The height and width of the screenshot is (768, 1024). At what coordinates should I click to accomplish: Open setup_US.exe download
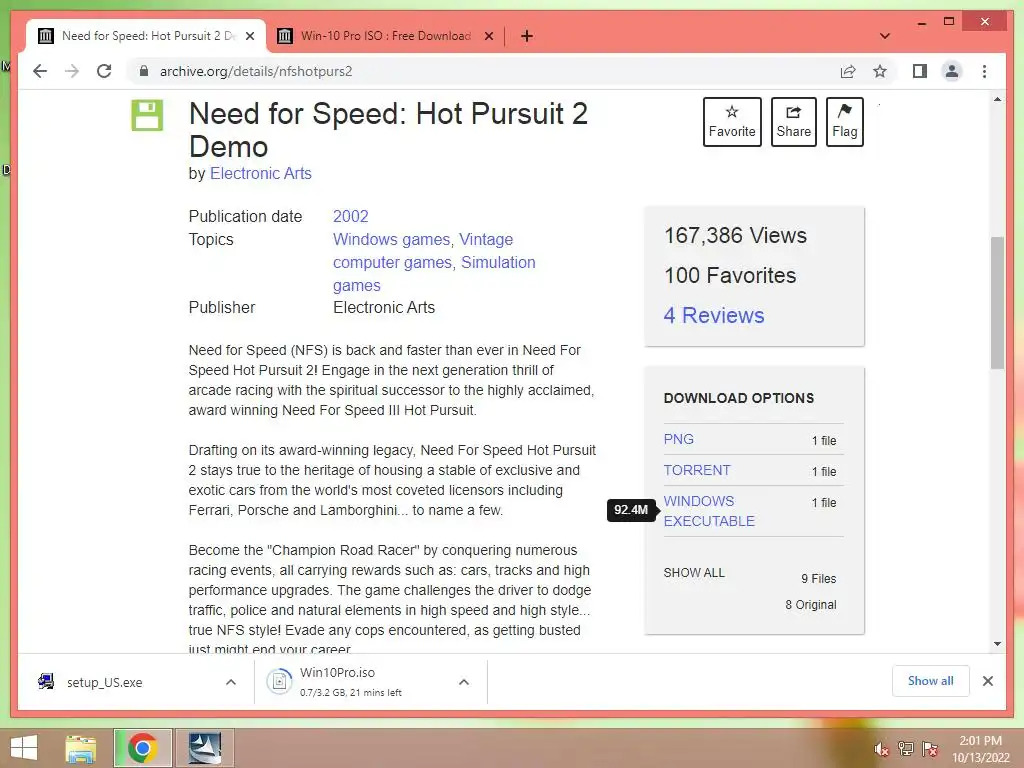pyautogui.click(x=104, y=682)
